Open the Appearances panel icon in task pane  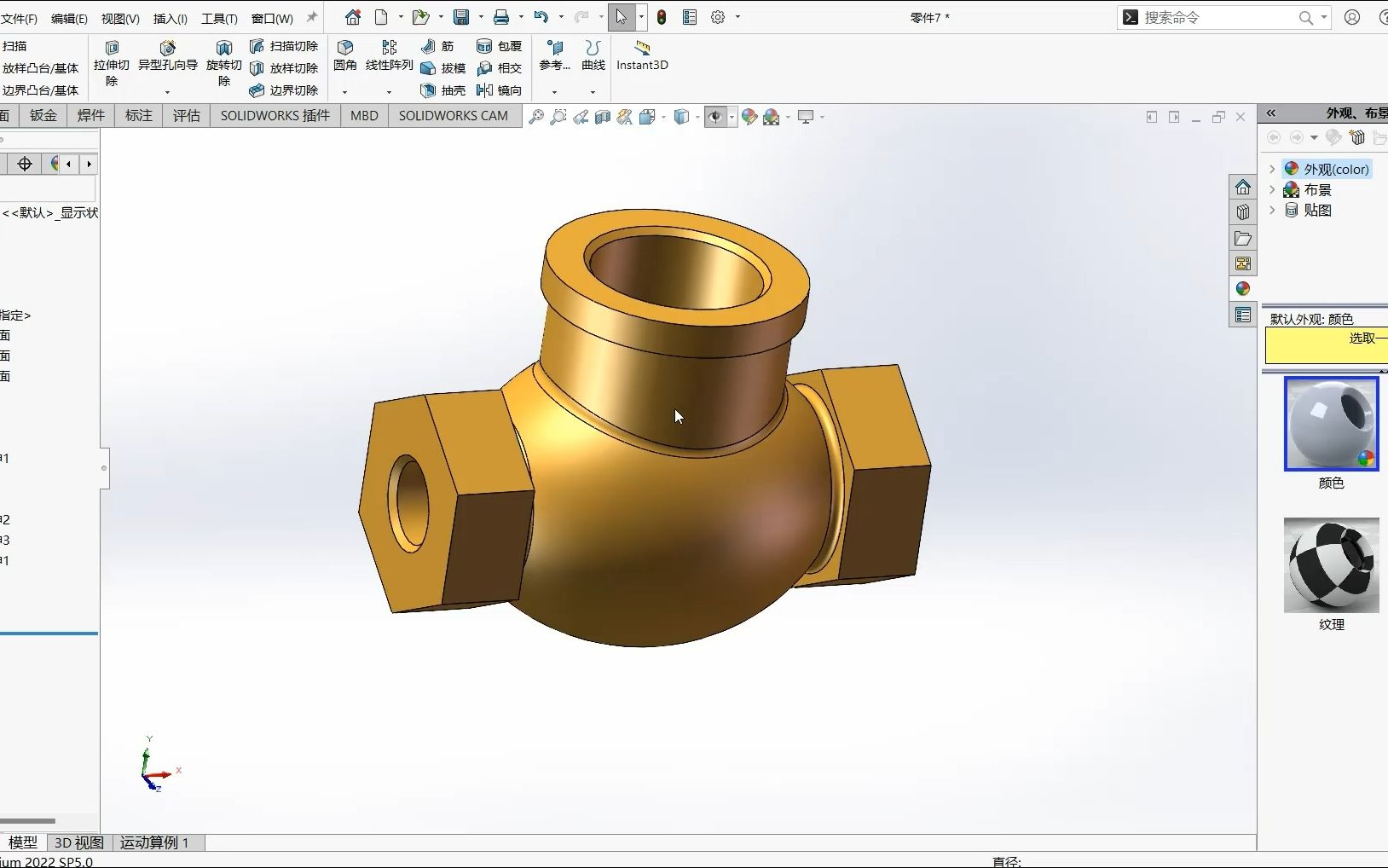click(1242, 289)
